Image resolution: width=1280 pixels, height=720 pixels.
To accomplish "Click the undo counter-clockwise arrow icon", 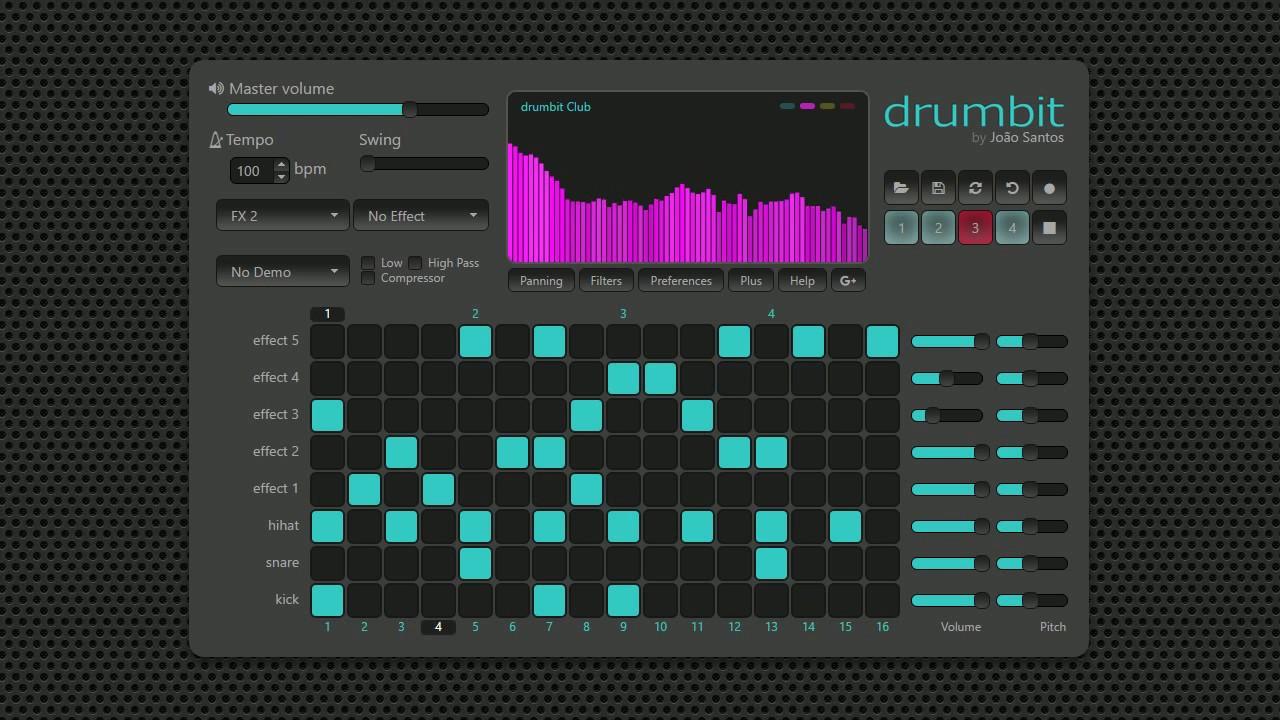I will (1012, 188).
